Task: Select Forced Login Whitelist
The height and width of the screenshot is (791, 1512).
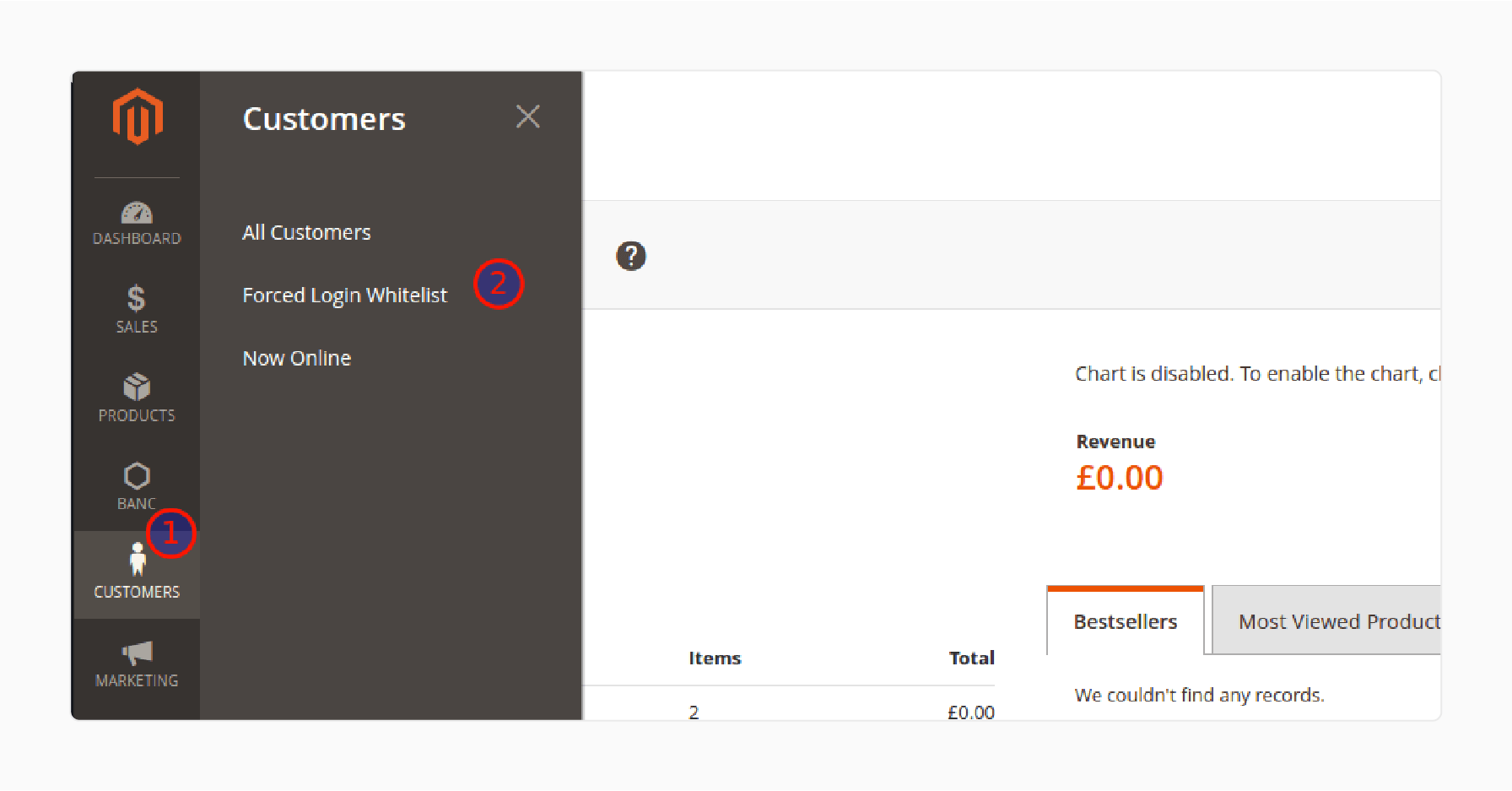Action: pyautogui.click(x=345, y=295)
